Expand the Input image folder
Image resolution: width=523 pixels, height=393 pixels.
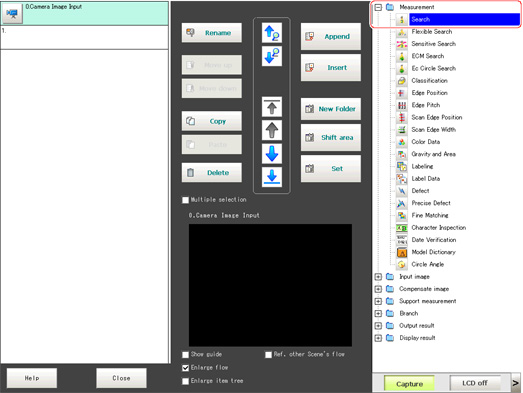coord(378,277)
